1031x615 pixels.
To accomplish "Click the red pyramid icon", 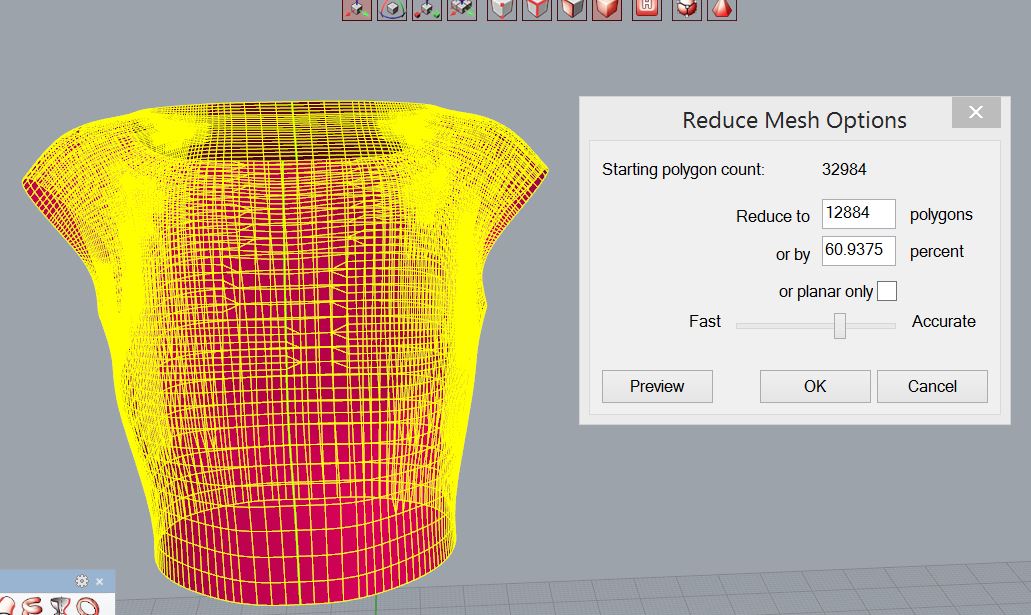I will coord(721,9).
